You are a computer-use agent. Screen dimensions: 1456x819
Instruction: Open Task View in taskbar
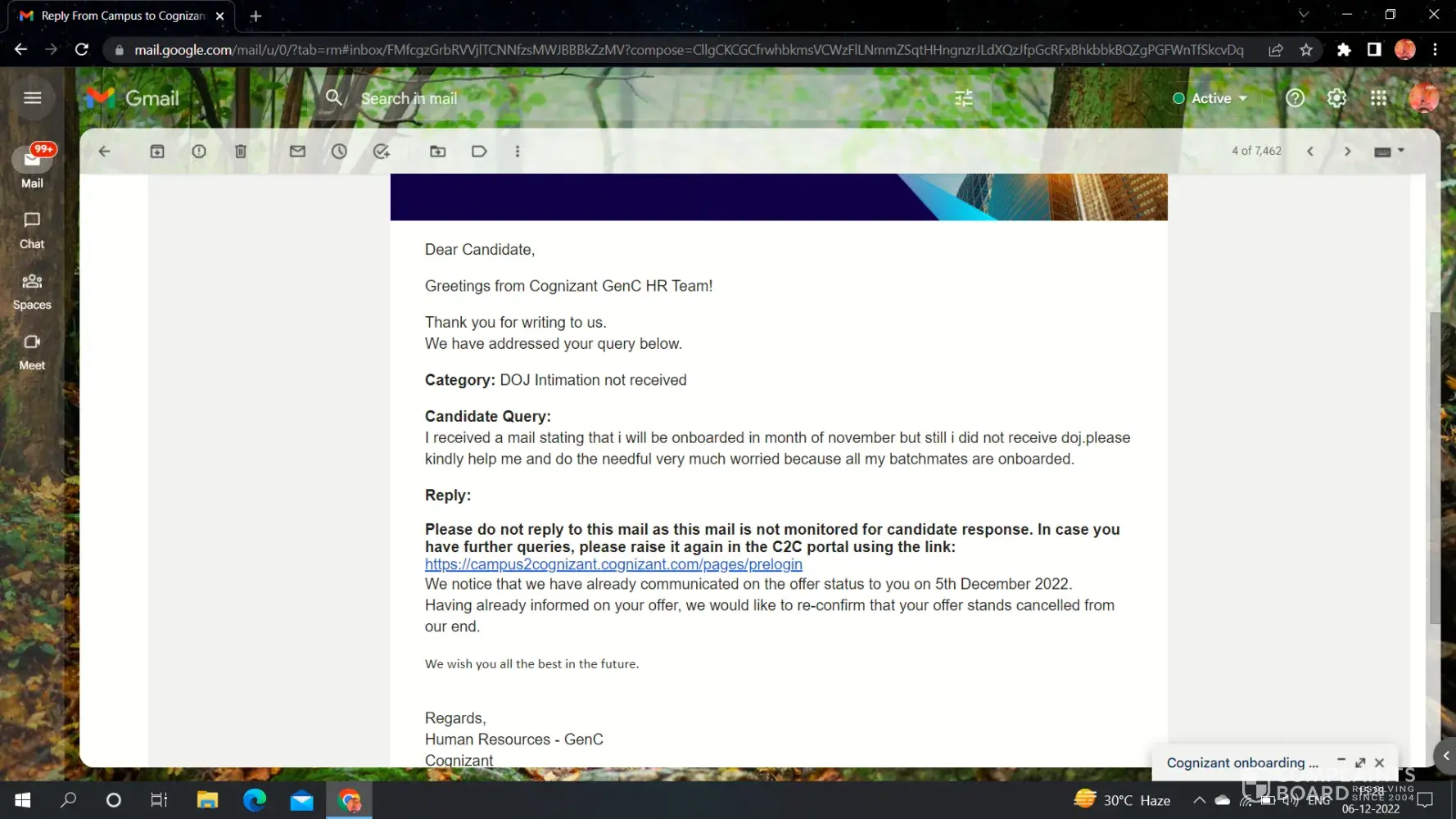160,800
